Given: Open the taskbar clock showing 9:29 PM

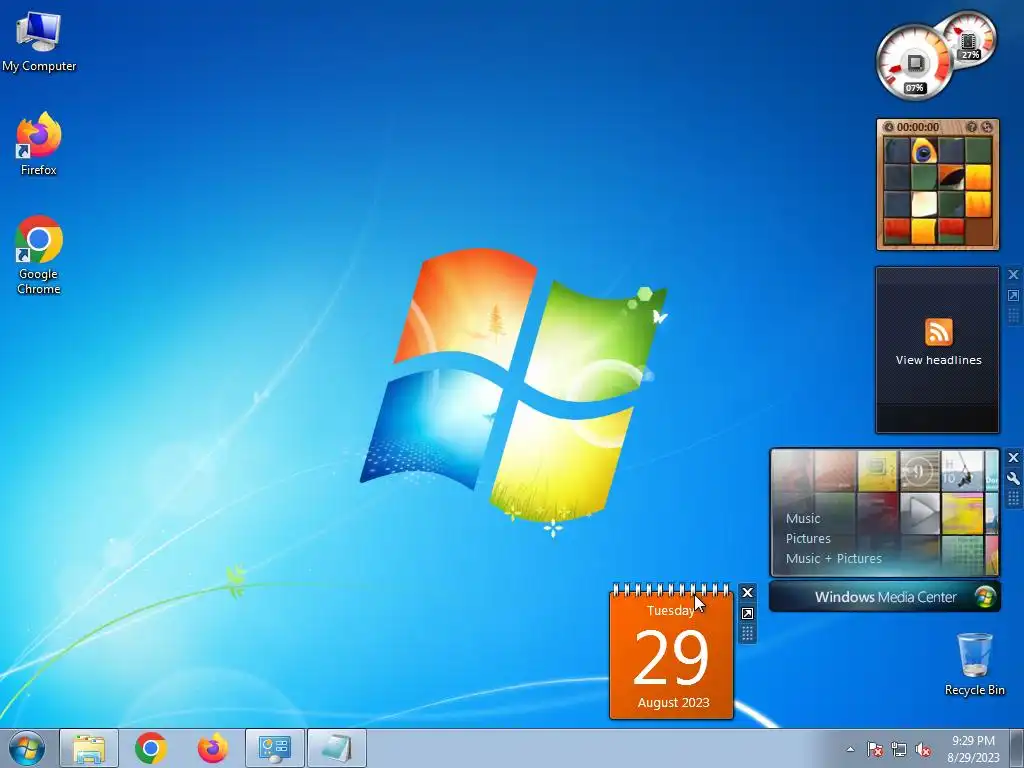Looking at the screenshot, I should click(973, 749).
